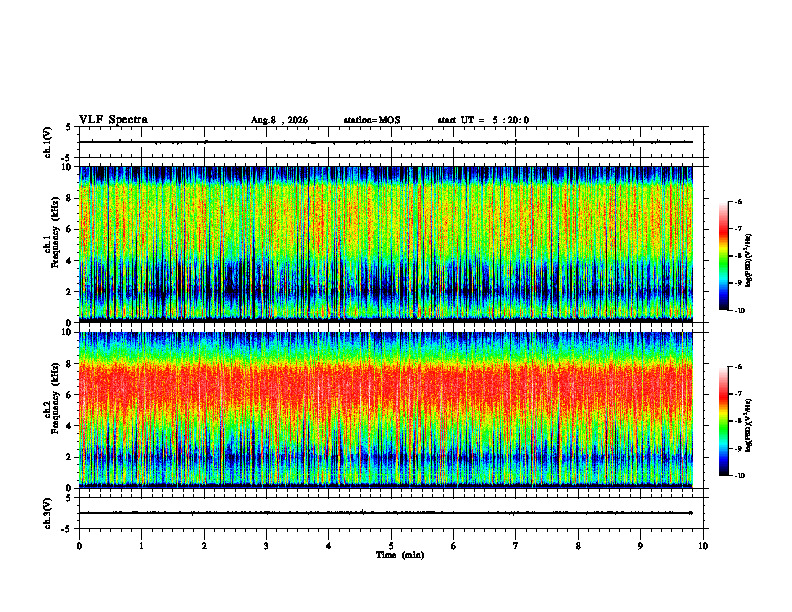Click the "8" kHz tick on ch.1 axis

point(70,198)
